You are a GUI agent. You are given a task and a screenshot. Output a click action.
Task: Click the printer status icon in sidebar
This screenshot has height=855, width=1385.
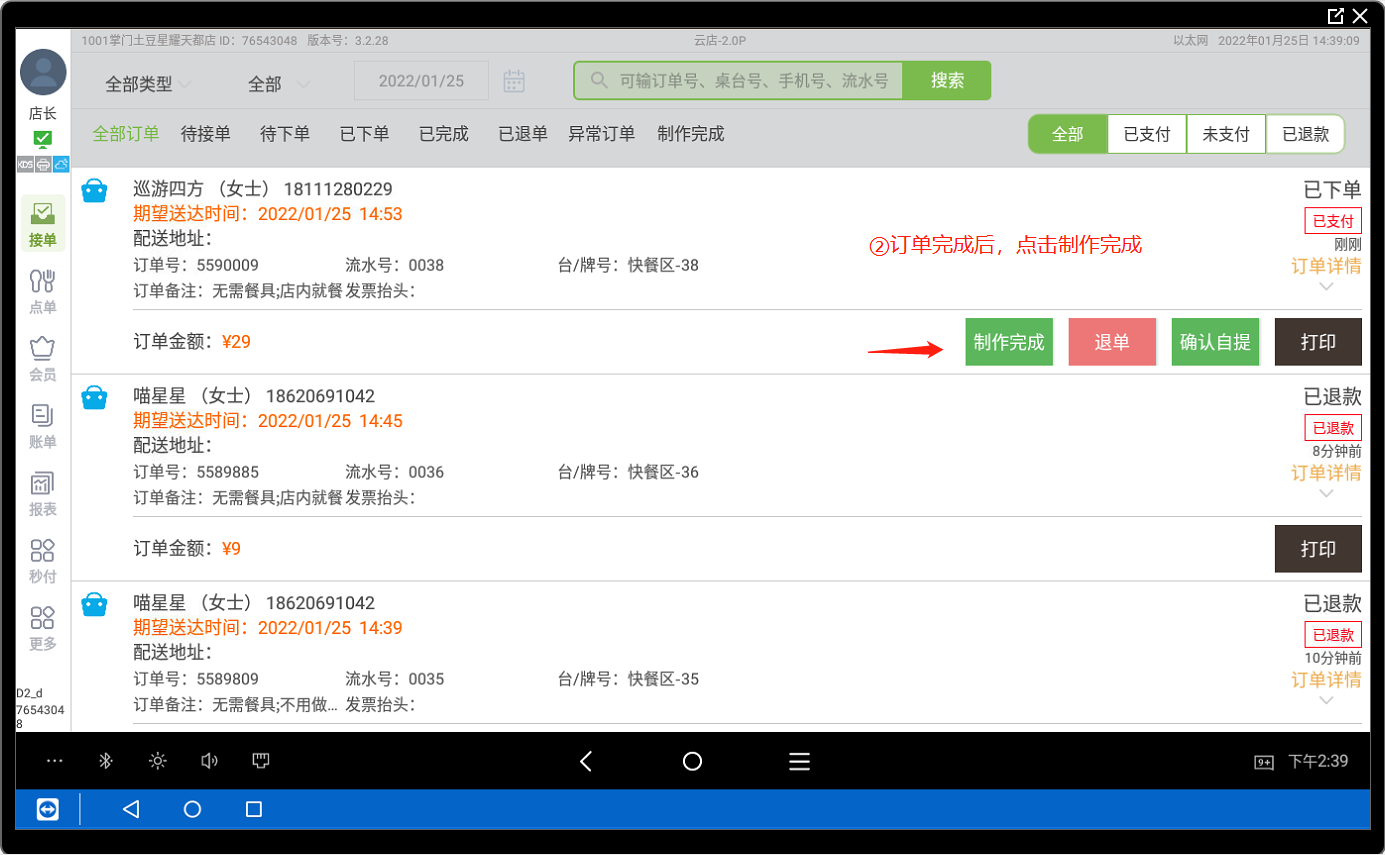click(x=43, y=164)
